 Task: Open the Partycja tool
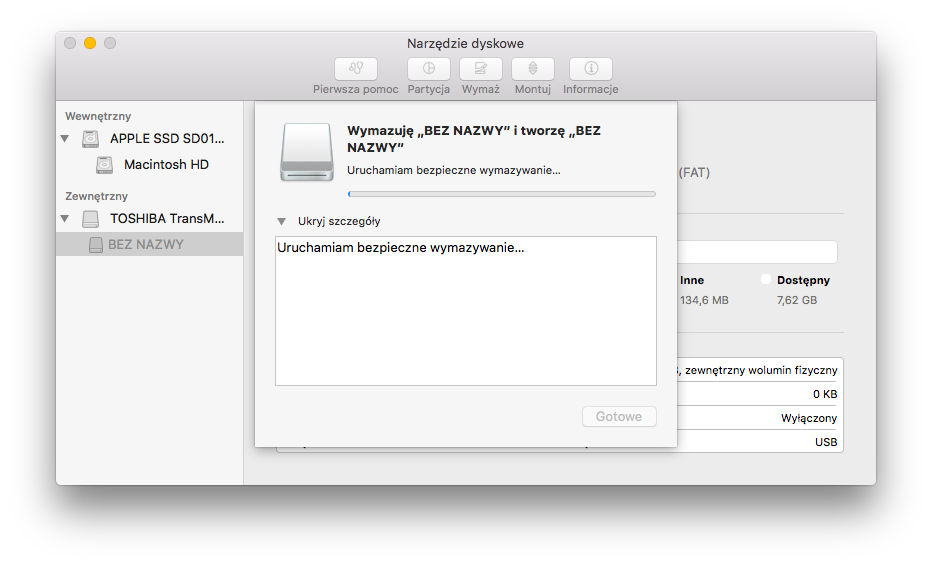(x=428, y=69)
